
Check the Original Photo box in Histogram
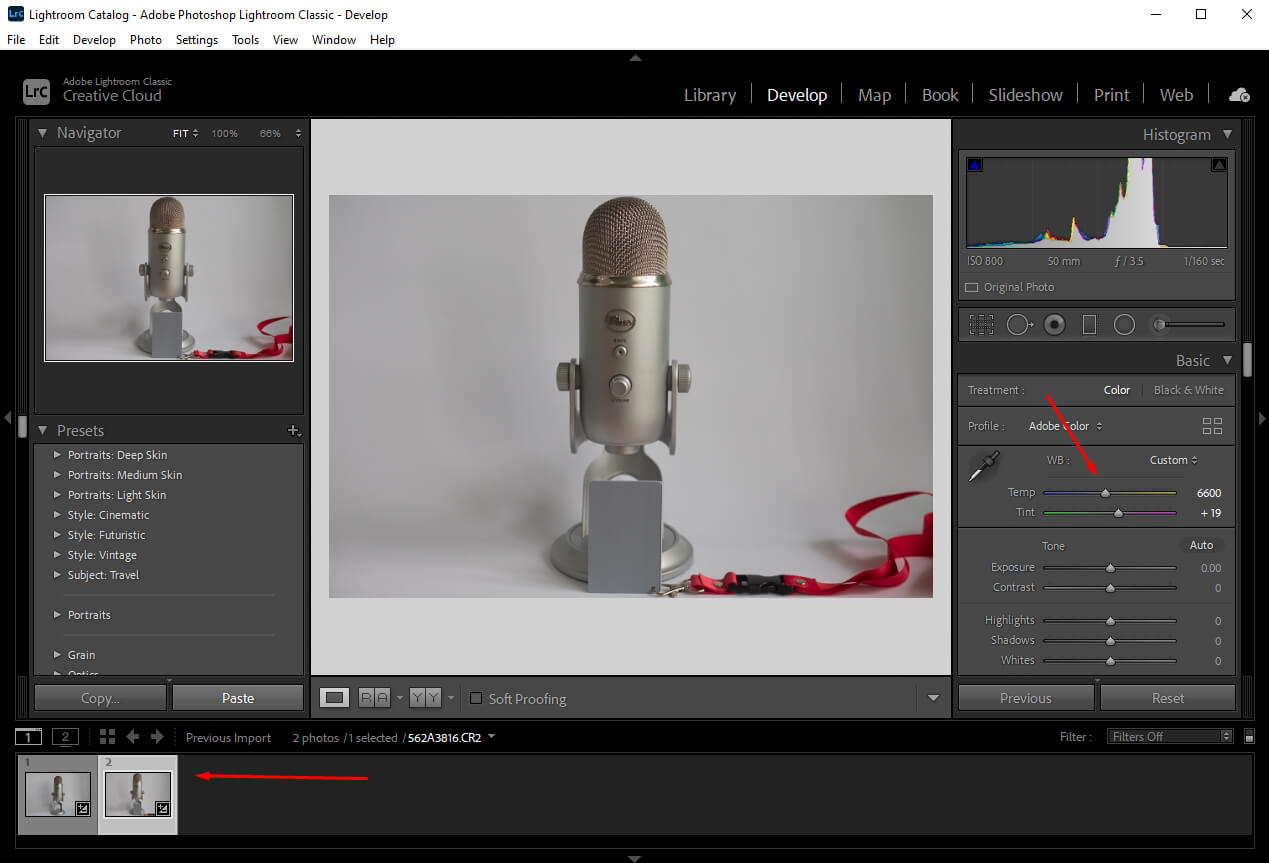[x=972, y=287]
